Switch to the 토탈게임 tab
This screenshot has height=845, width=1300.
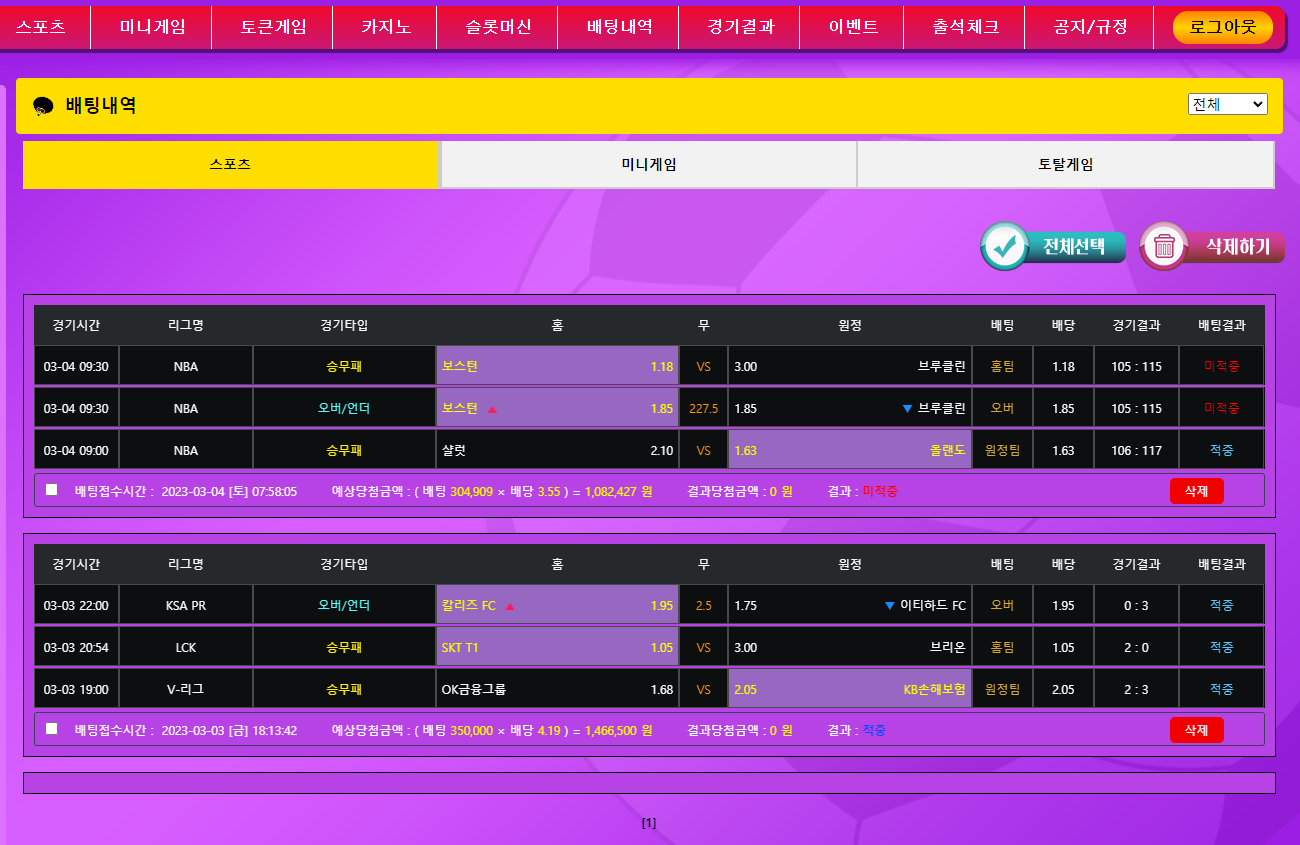pyautogui.click(x=1065, y=165)
